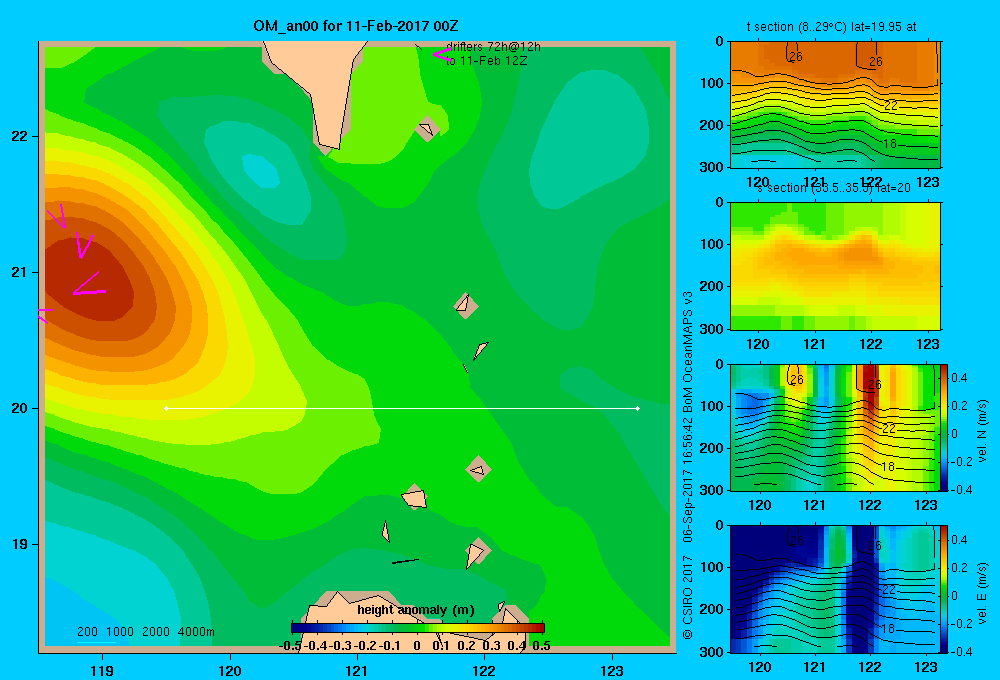Click the '22' isotherm label in temperature section

coord(891,105)
